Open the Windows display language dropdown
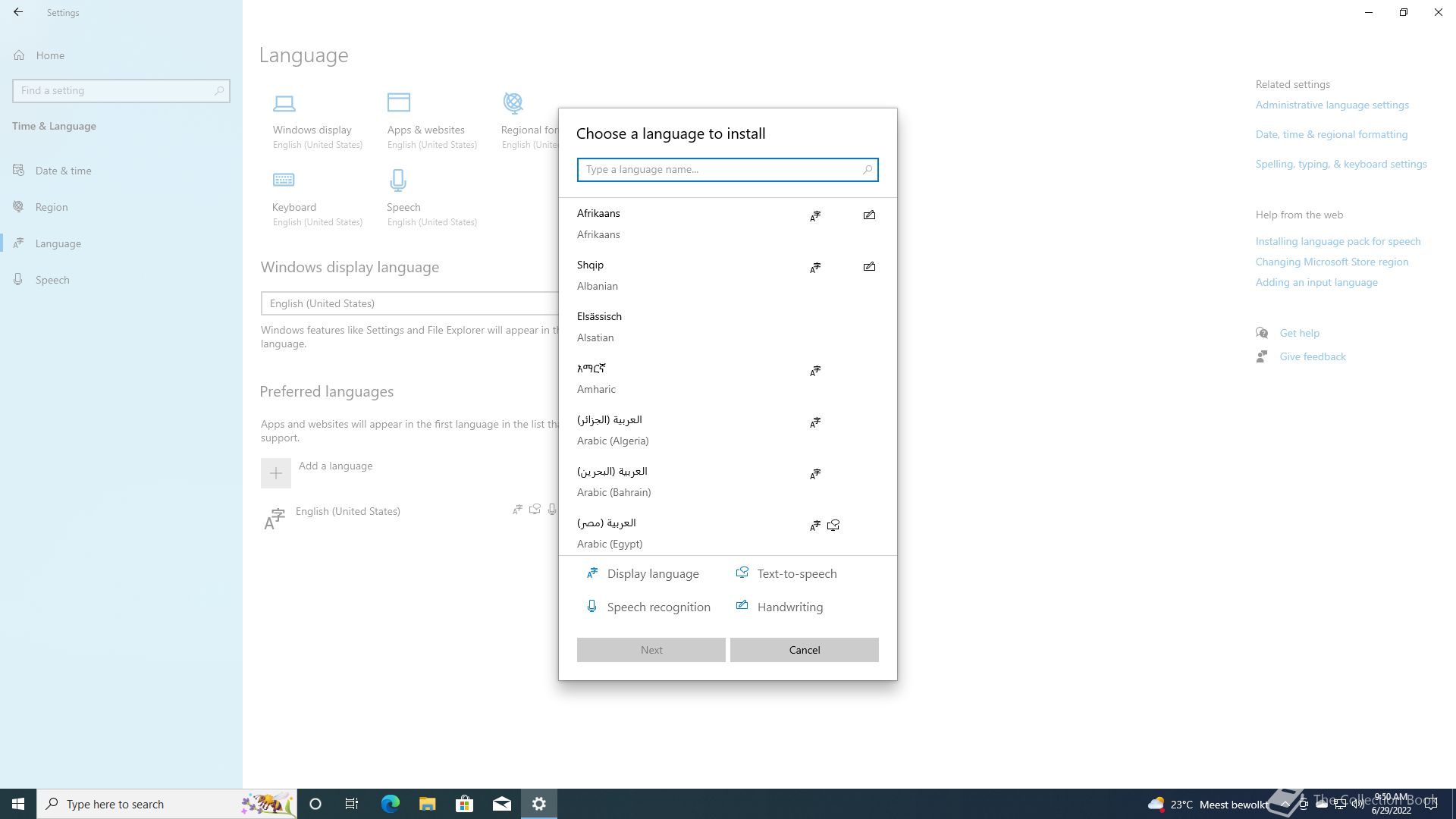Screen dimensions: 1456x819 click(409, 303)
